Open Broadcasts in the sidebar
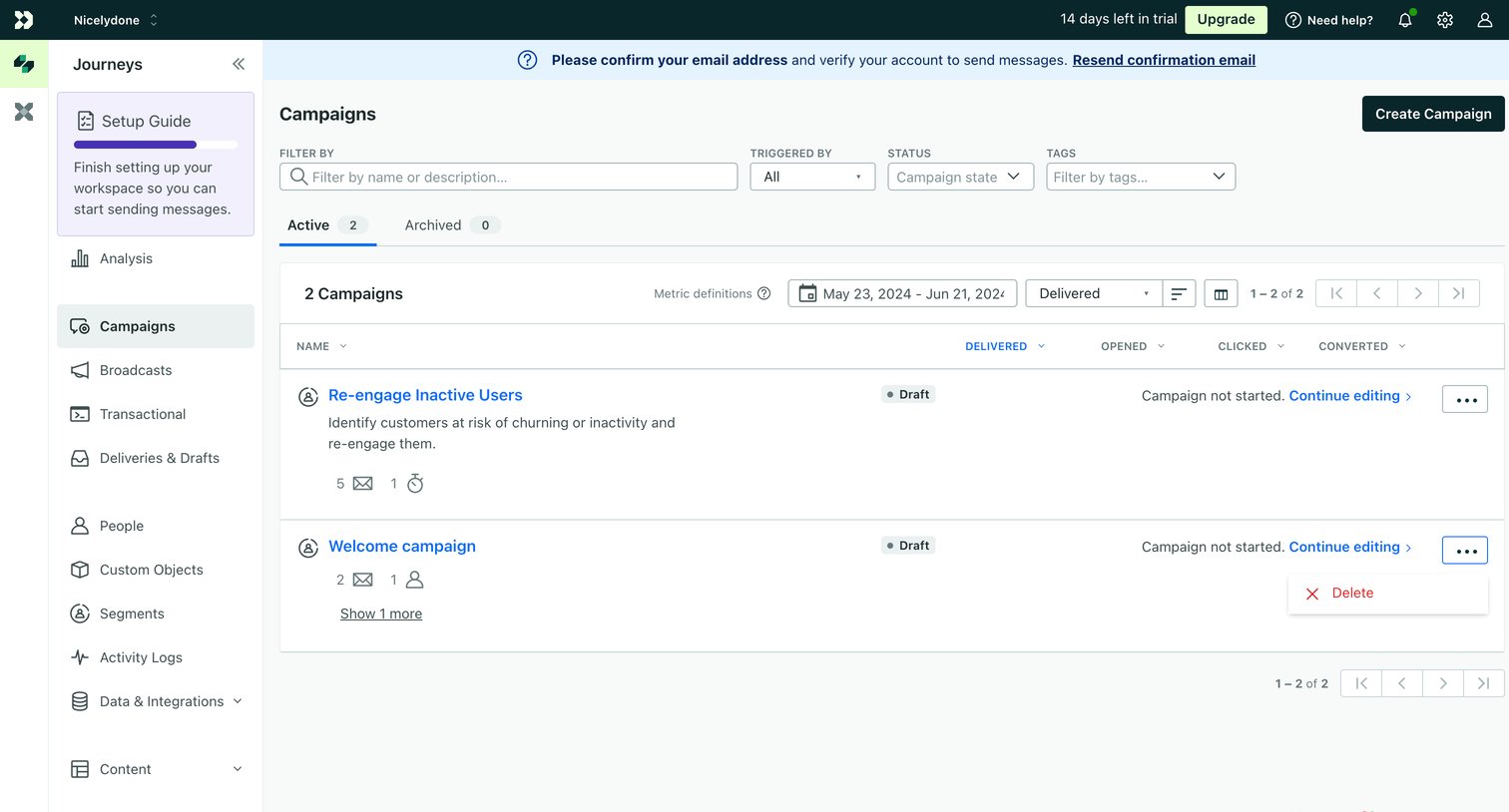 coord(156,370)
